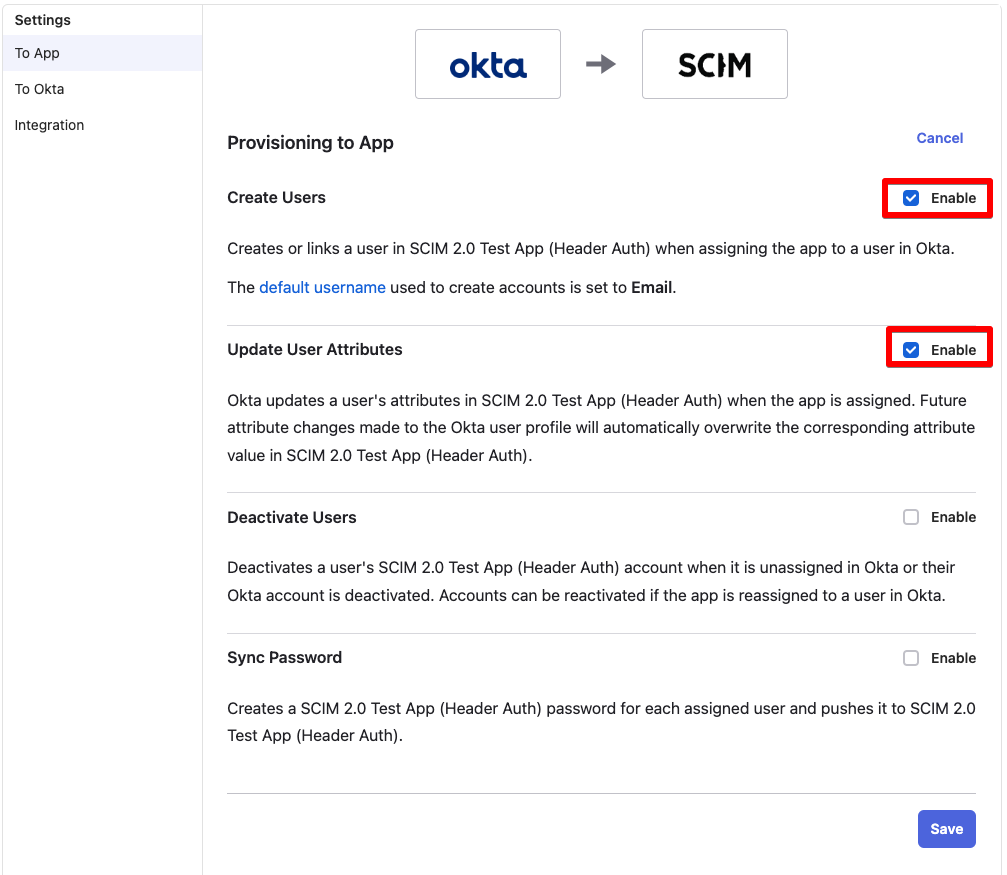Enable the Deactivate Users checkbox

click(911, 517)
